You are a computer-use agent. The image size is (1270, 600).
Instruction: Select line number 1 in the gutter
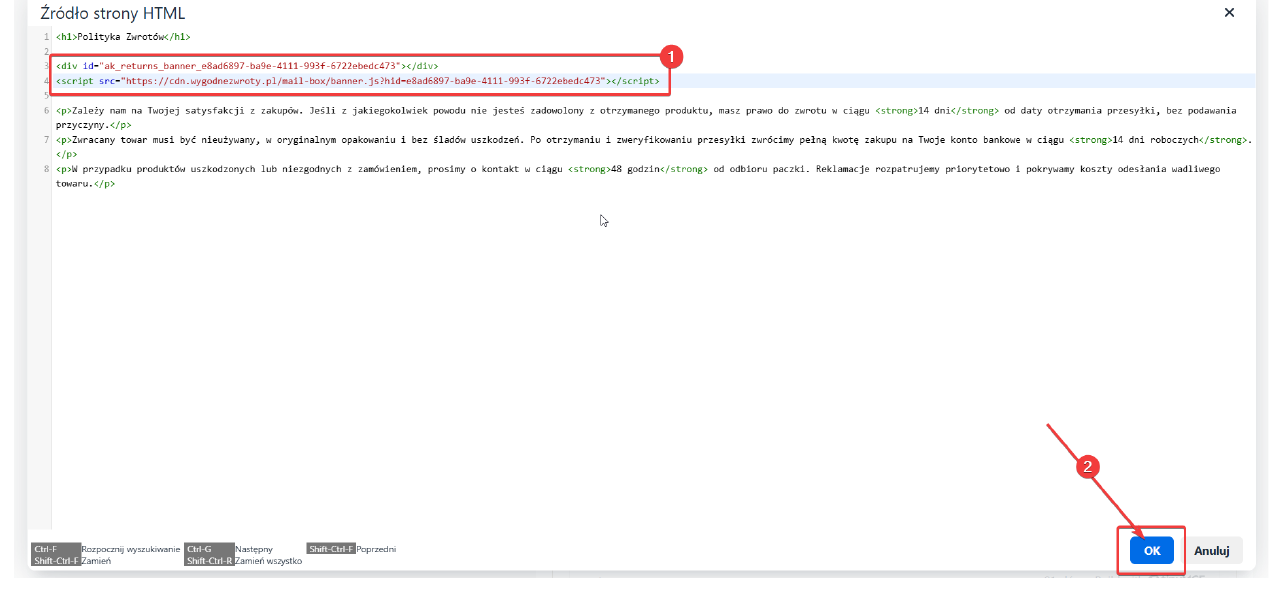pyautogui.click(x=46, y=37)
